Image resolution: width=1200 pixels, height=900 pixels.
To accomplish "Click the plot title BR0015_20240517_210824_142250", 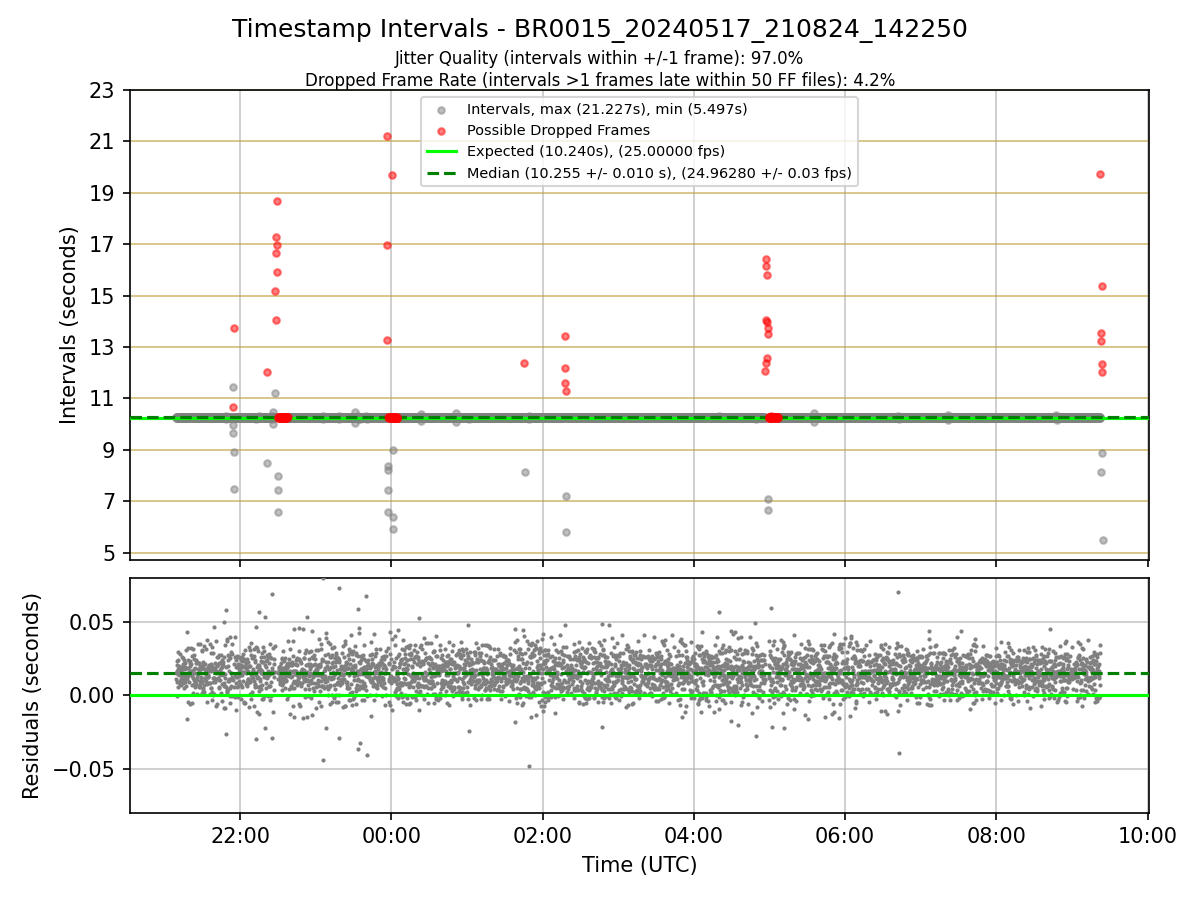I will click(600, 29).
